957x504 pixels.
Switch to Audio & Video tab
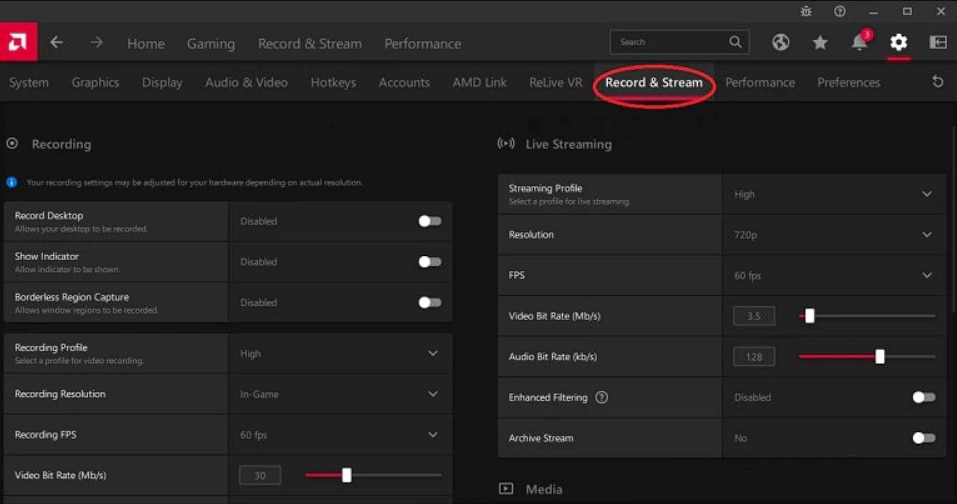(x=246, y=82)
